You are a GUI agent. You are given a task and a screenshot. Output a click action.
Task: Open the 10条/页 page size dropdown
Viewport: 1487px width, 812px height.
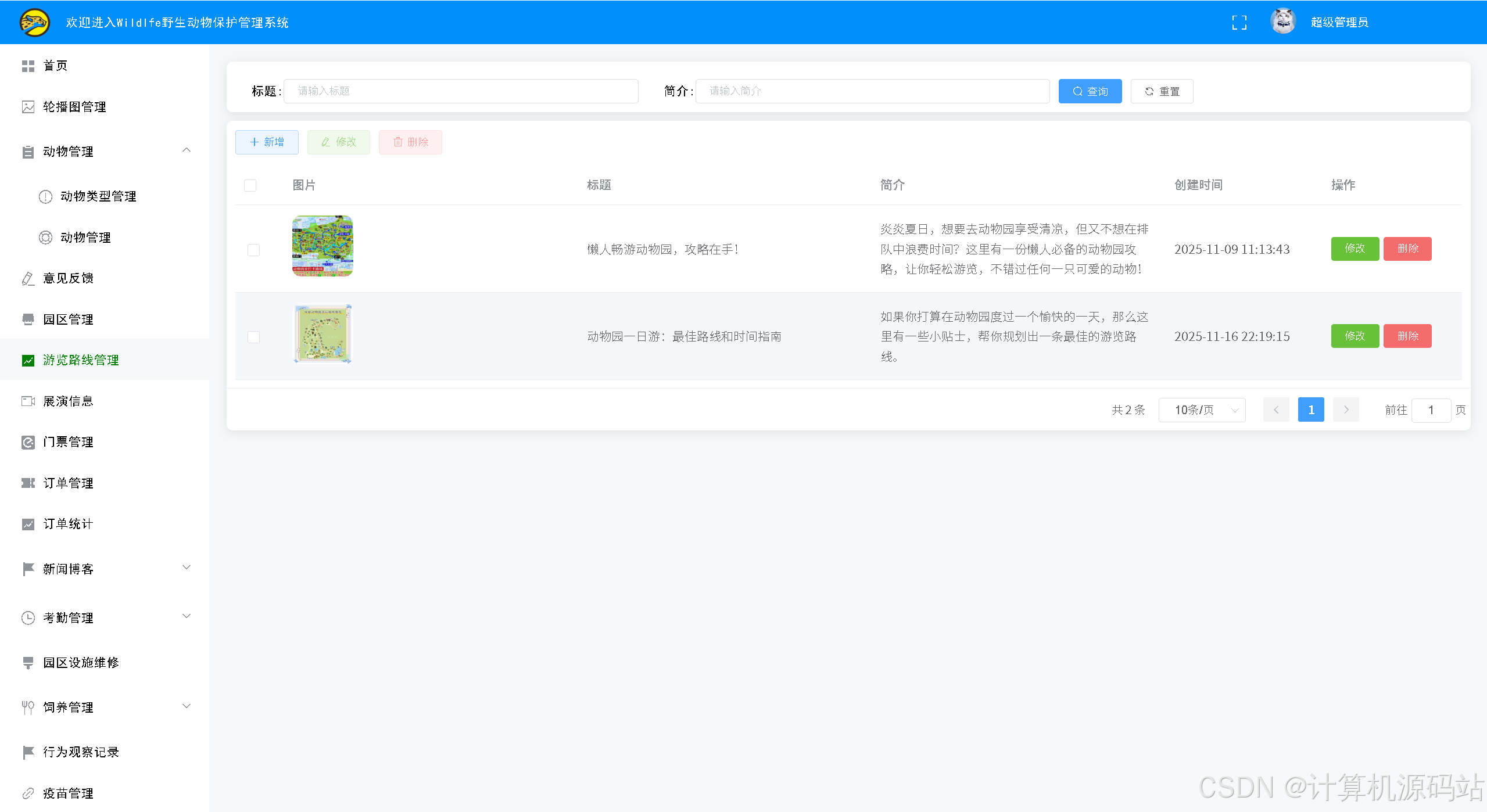pos(1202,410)
